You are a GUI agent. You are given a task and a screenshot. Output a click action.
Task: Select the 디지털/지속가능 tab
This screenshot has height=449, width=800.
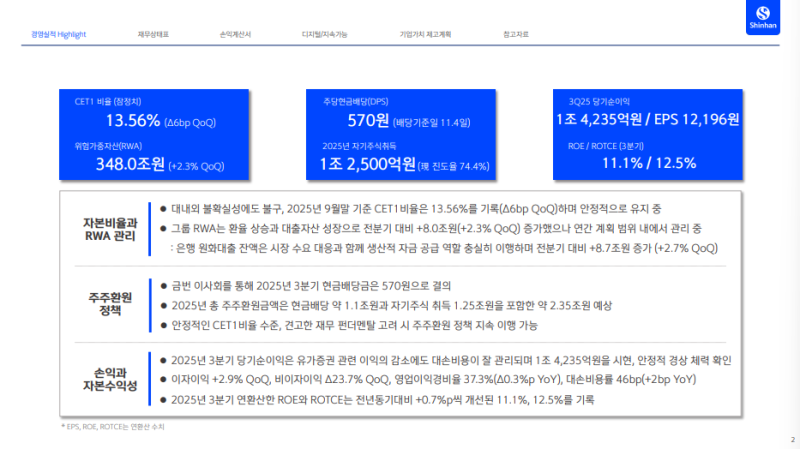(x=324, y=34)
